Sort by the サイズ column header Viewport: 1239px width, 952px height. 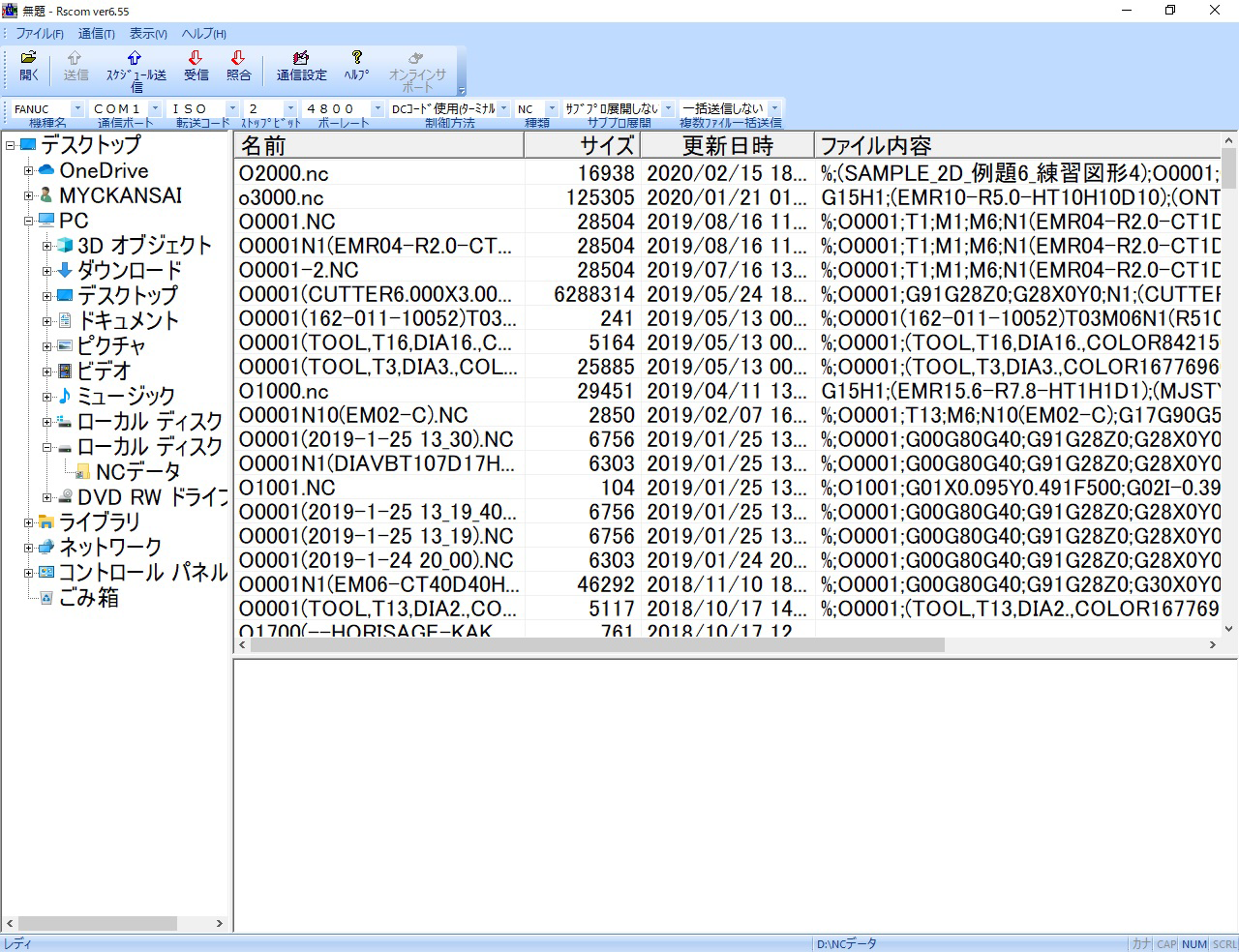tap(582, 145)
